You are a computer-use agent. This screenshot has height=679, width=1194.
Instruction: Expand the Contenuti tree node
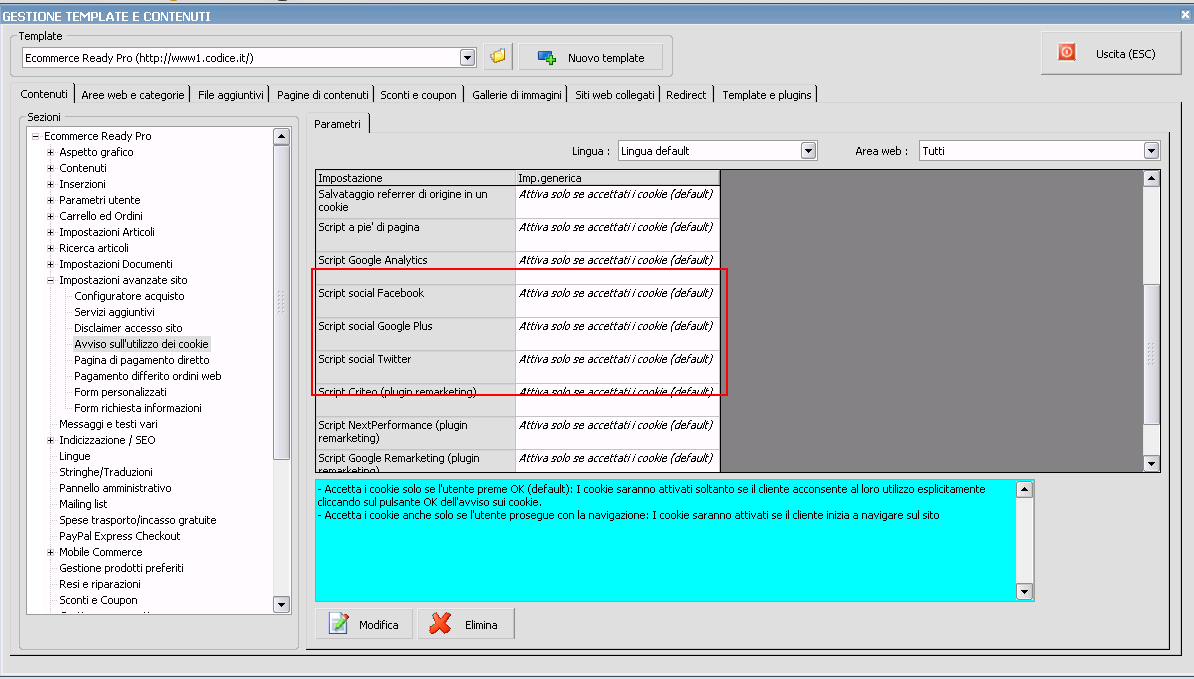click(50, 168)
